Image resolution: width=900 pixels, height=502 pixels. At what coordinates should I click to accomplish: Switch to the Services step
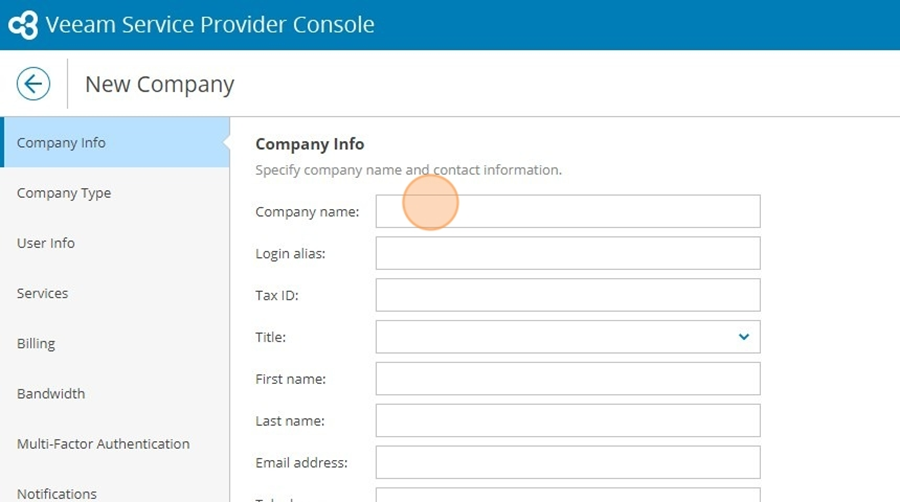click(115, 293)
